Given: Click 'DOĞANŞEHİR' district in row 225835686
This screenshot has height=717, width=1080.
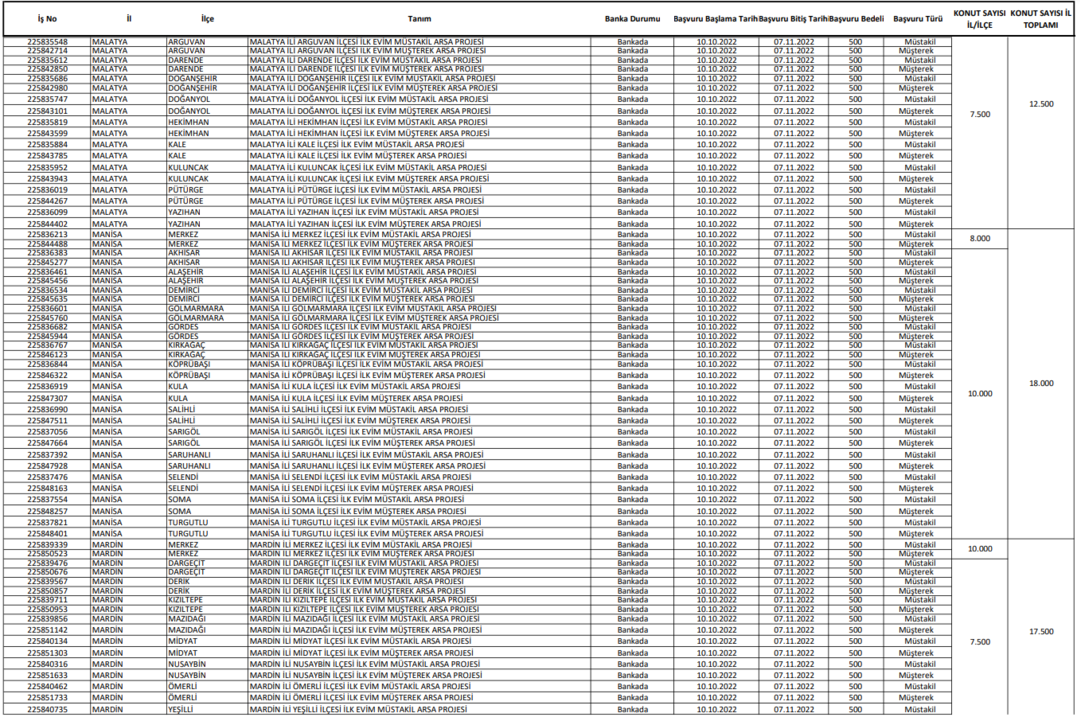Looking at the screenshot, I should pos(192,79).
